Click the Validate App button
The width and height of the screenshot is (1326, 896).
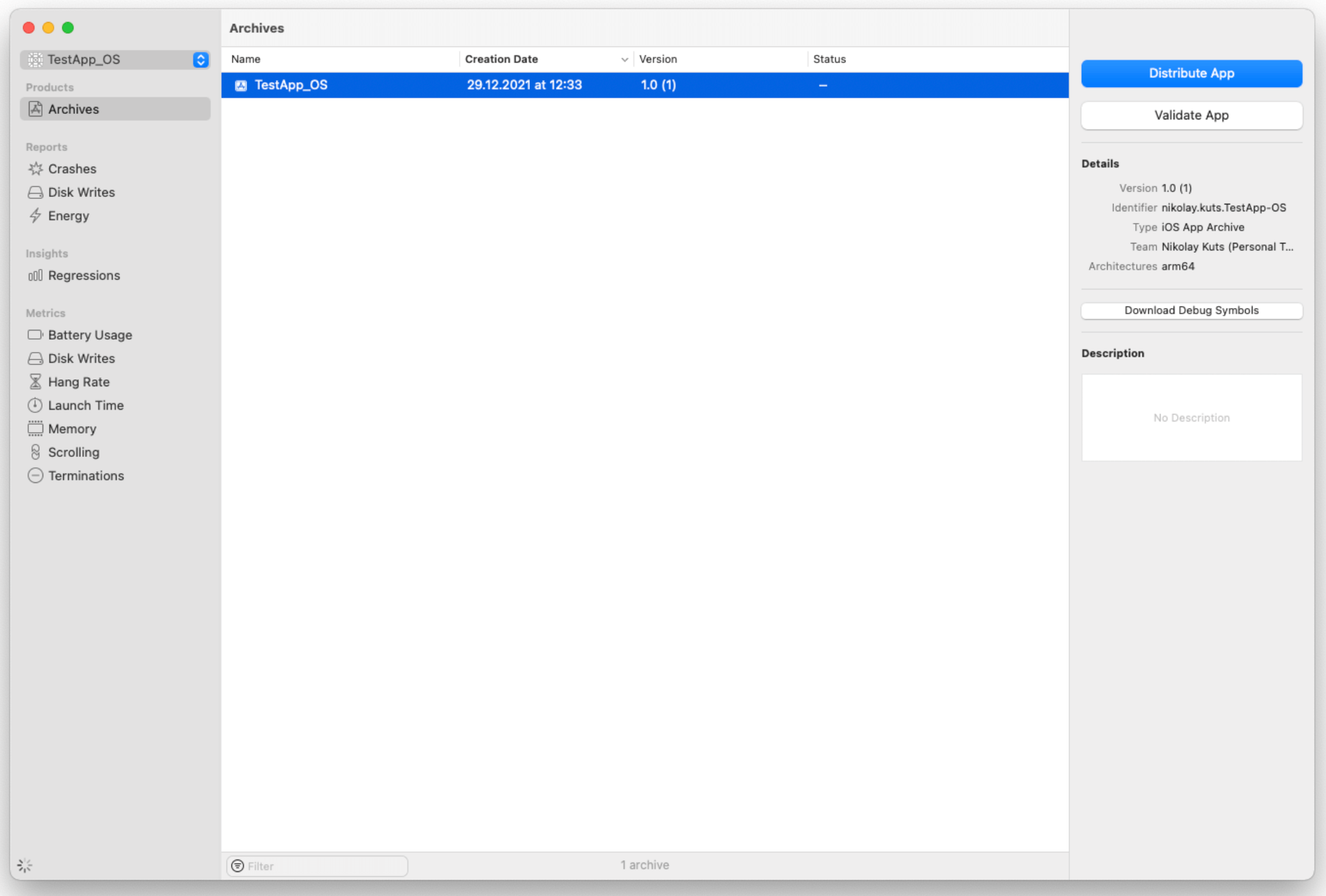[1192, 115]
